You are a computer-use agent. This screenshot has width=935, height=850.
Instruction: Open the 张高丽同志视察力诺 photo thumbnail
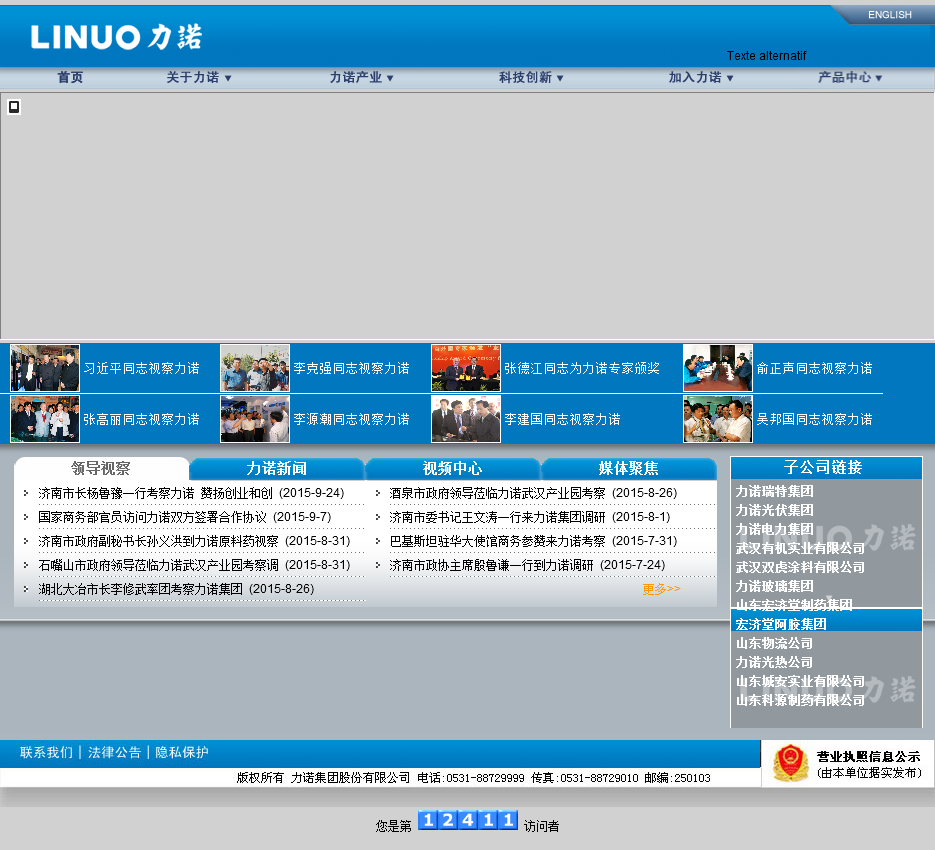[x=45, y=419]
